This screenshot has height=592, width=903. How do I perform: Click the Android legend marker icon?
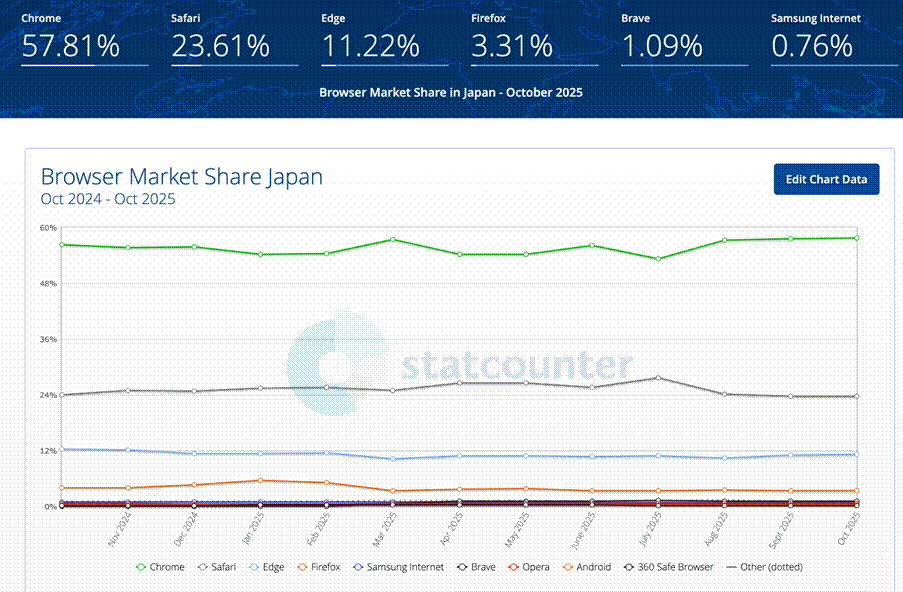tap(568, 567)
